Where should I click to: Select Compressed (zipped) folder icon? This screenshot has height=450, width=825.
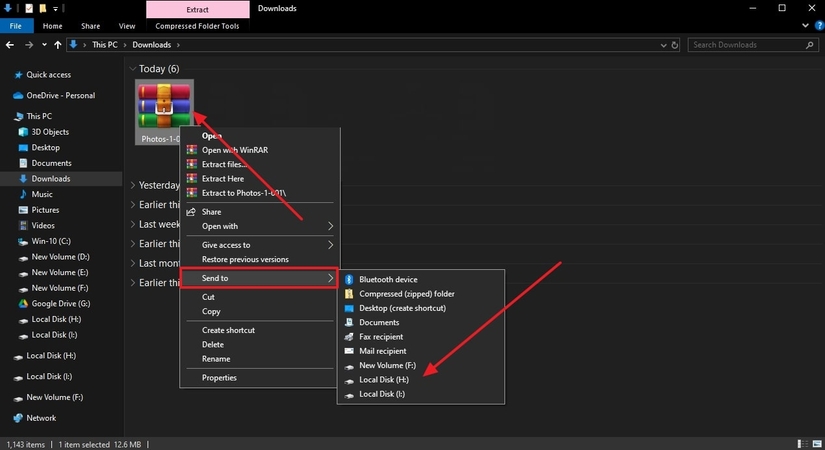(x=349, y=294)
